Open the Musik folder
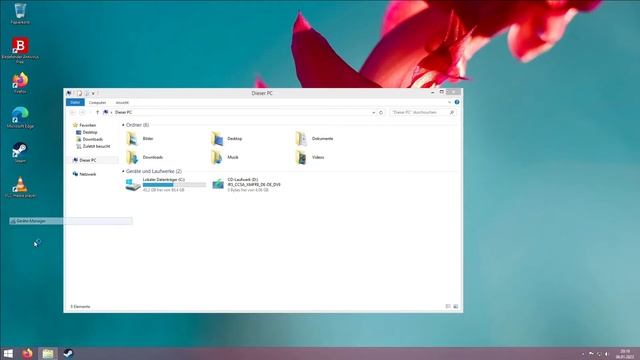Screen dimensions: 640x360 click(x=225, y=157)
